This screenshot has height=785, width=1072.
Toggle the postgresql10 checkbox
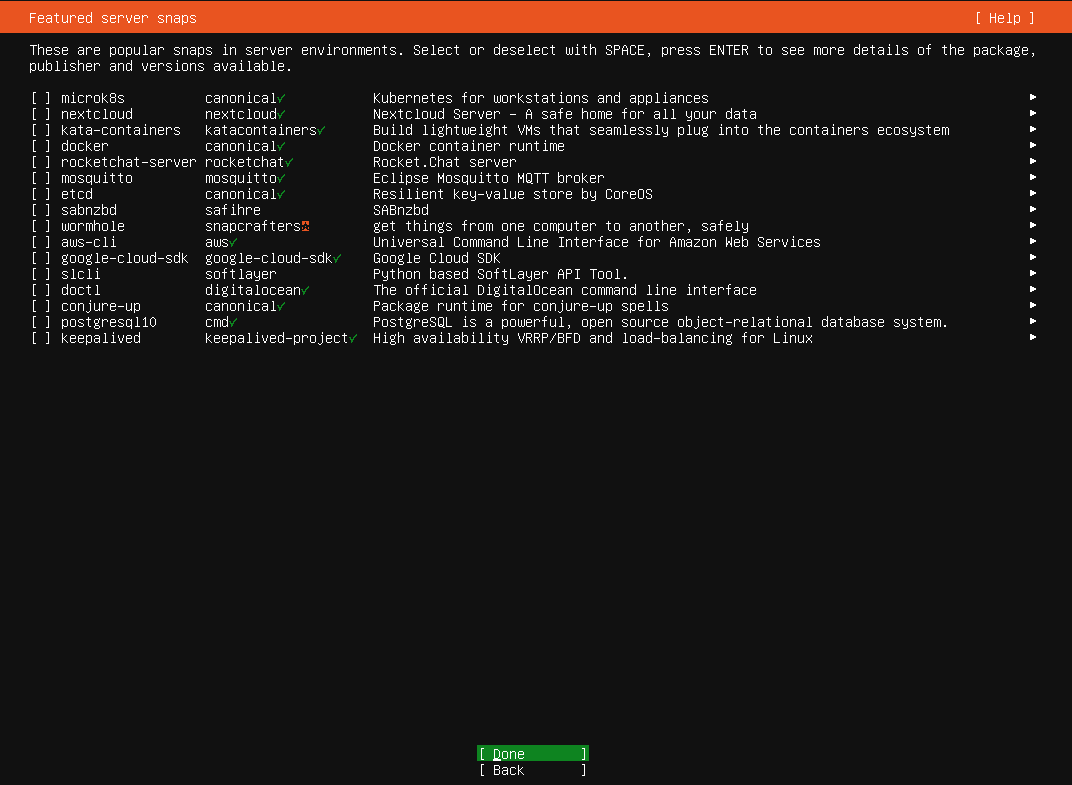40,322
